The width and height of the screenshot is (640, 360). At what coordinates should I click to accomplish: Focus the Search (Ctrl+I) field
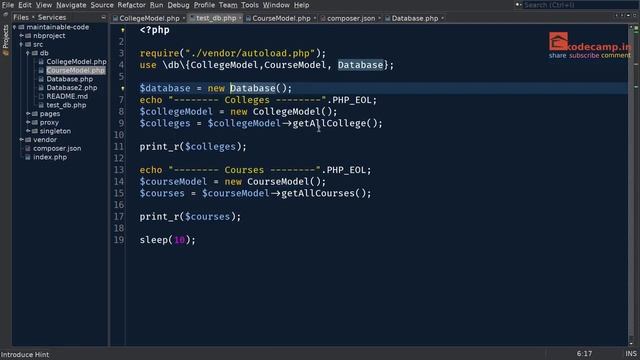click(580, 5)
